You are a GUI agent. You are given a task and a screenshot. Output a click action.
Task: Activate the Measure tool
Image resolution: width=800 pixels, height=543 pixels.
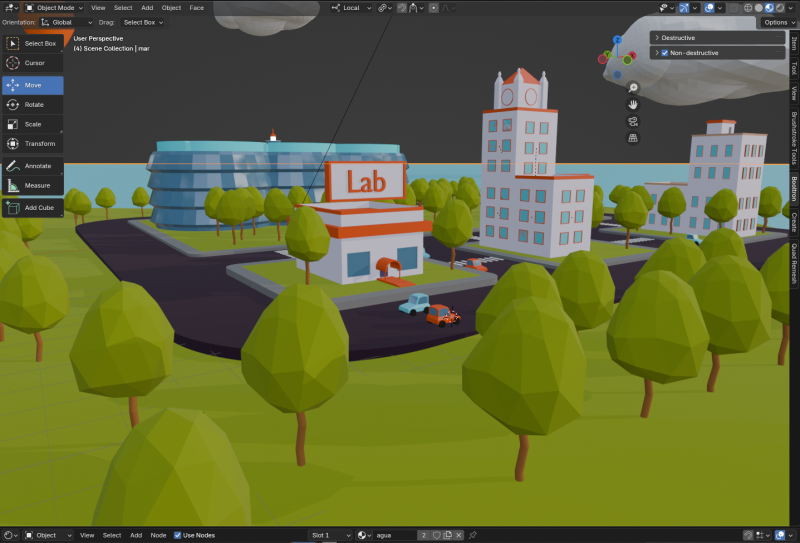coord(33,185)
